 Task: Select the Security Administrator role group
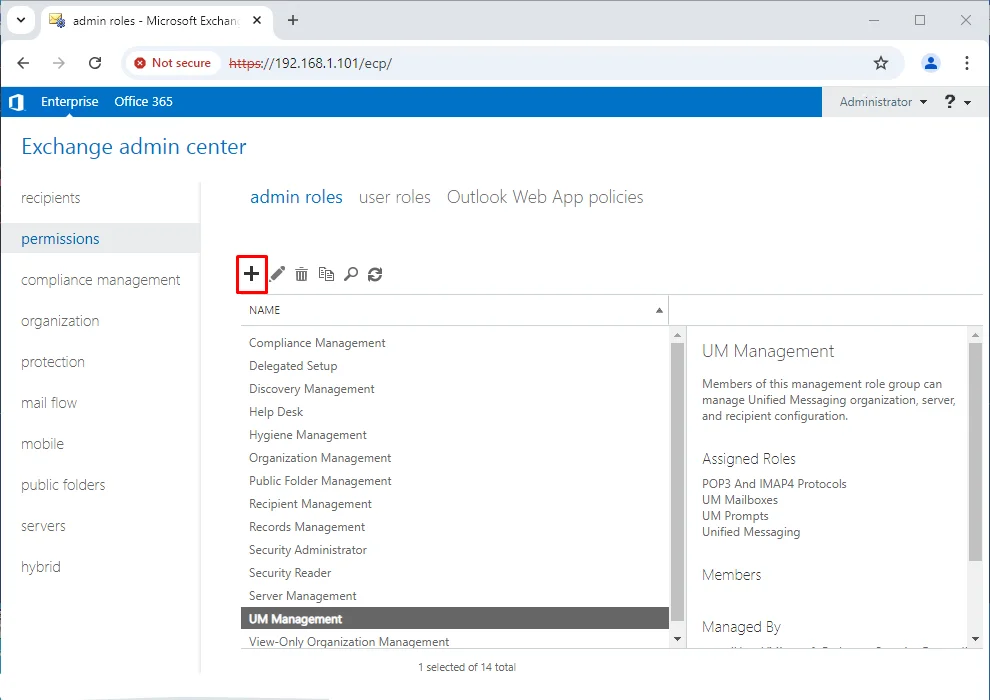455,550
